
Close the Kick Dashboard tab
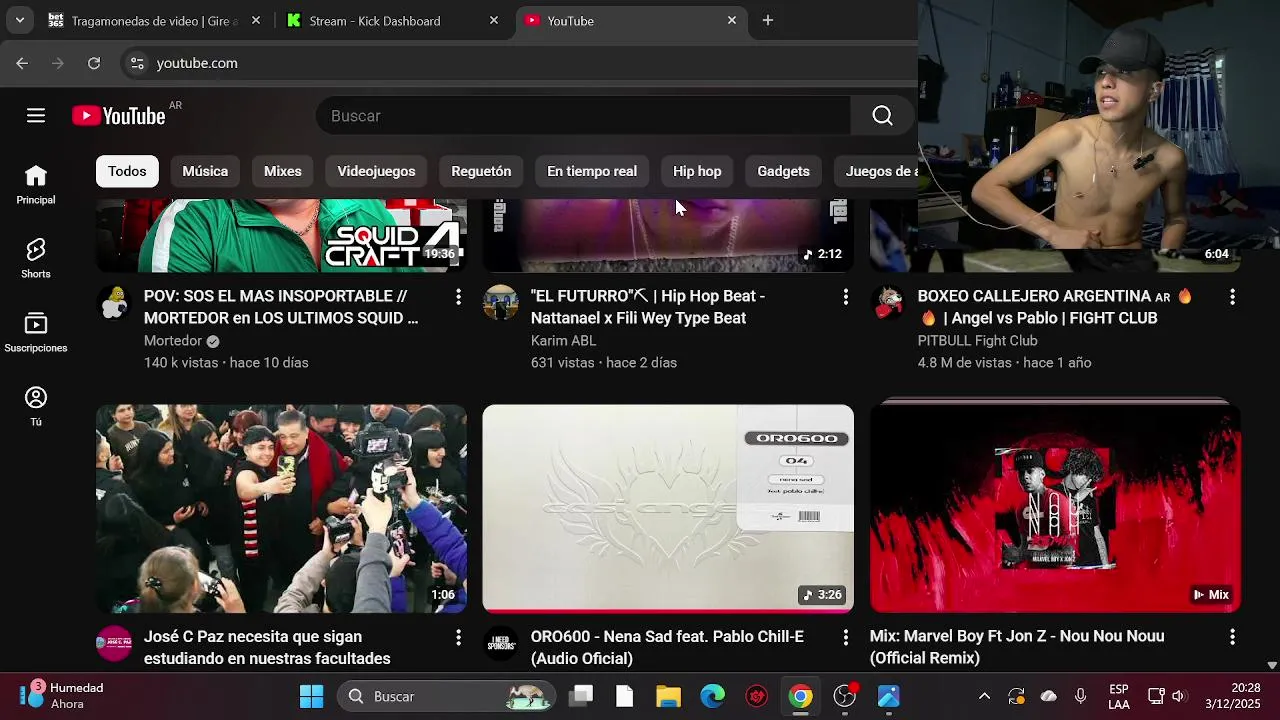pyautogui.click(x=494, y=20)
